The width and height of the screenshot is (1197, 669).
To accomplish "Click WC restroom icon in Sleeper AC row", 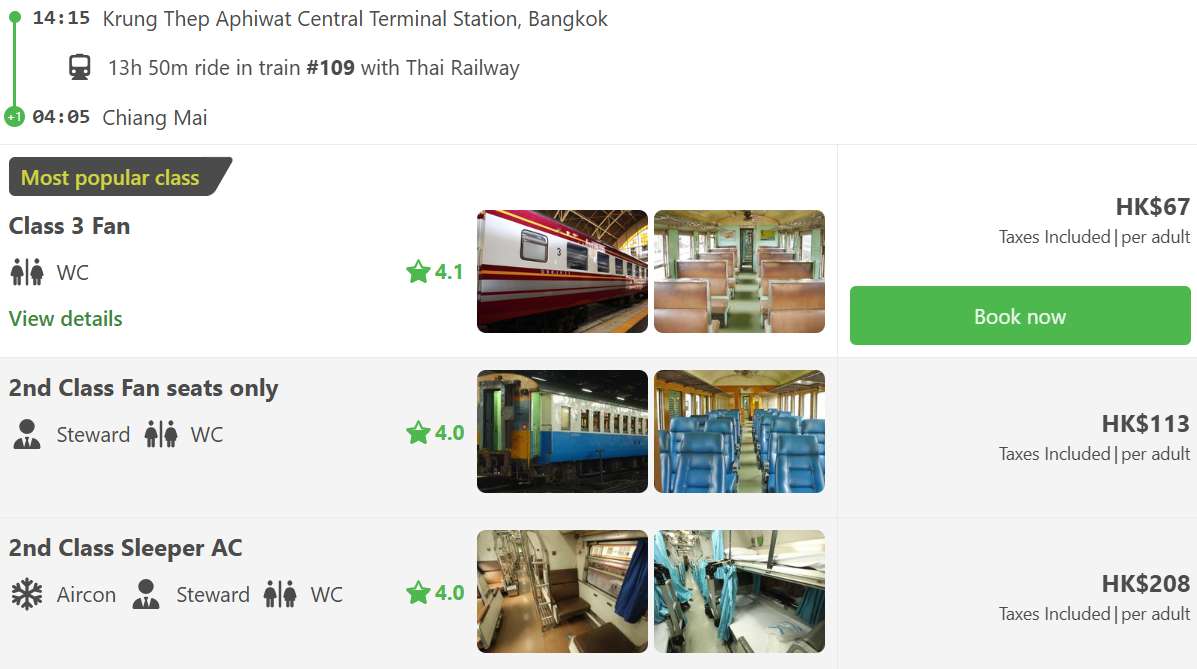I will pos(280,594).
